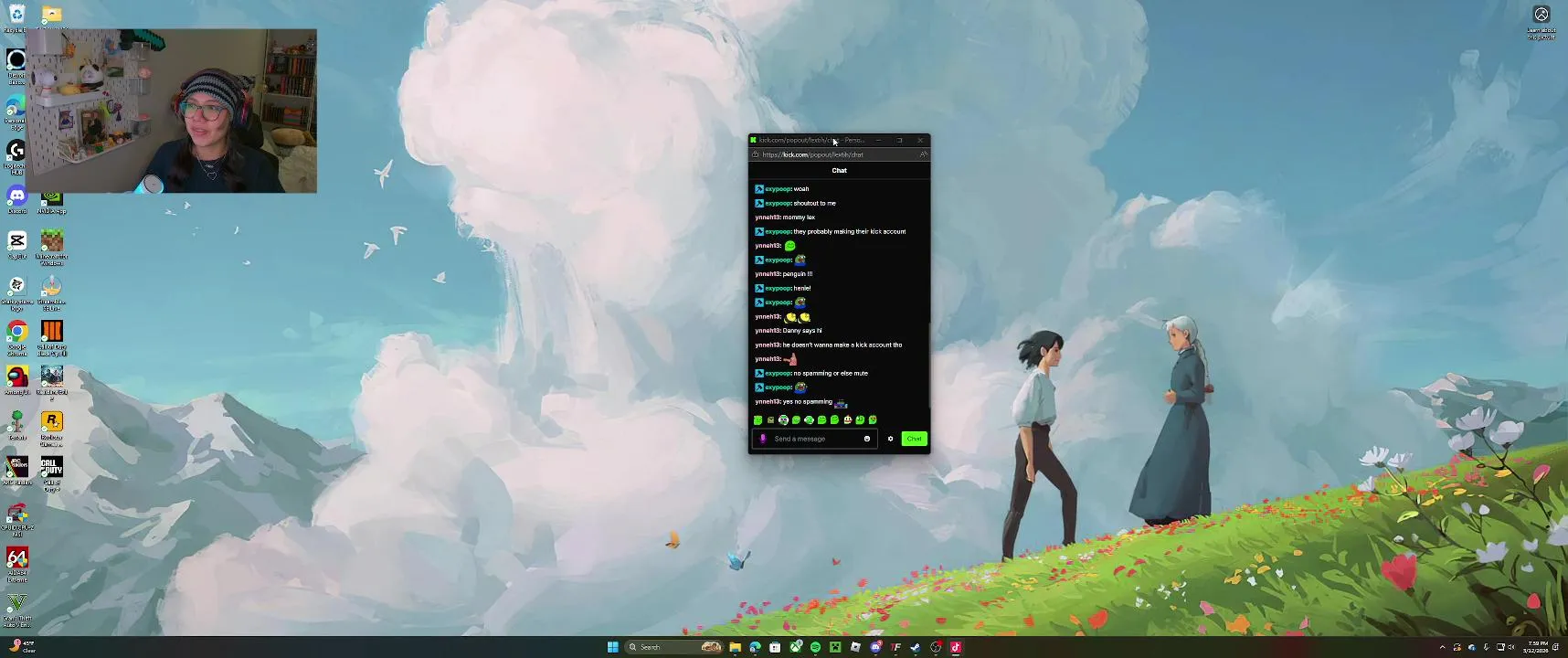Open Steam from the taskbar
1568x658 pixels.
(916, 647)
